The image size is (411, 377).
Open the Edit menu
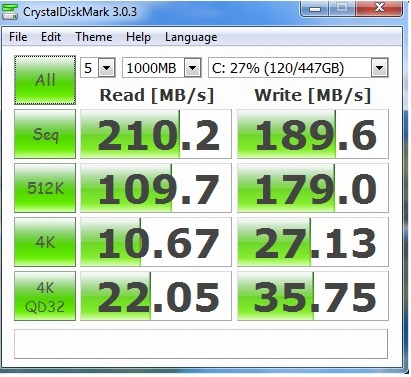(51, 37)
